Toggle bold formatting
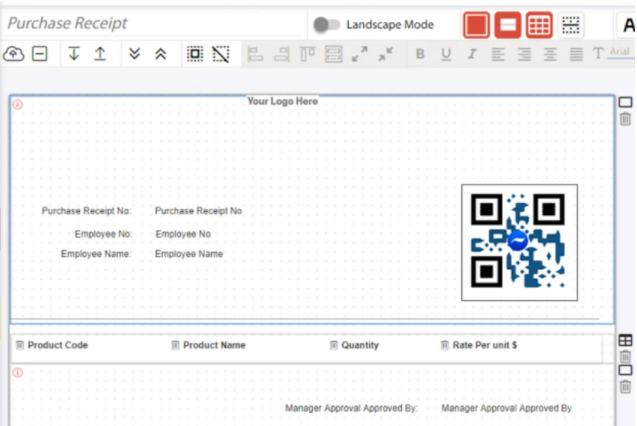The image size is (637, 426). (420, 54)
